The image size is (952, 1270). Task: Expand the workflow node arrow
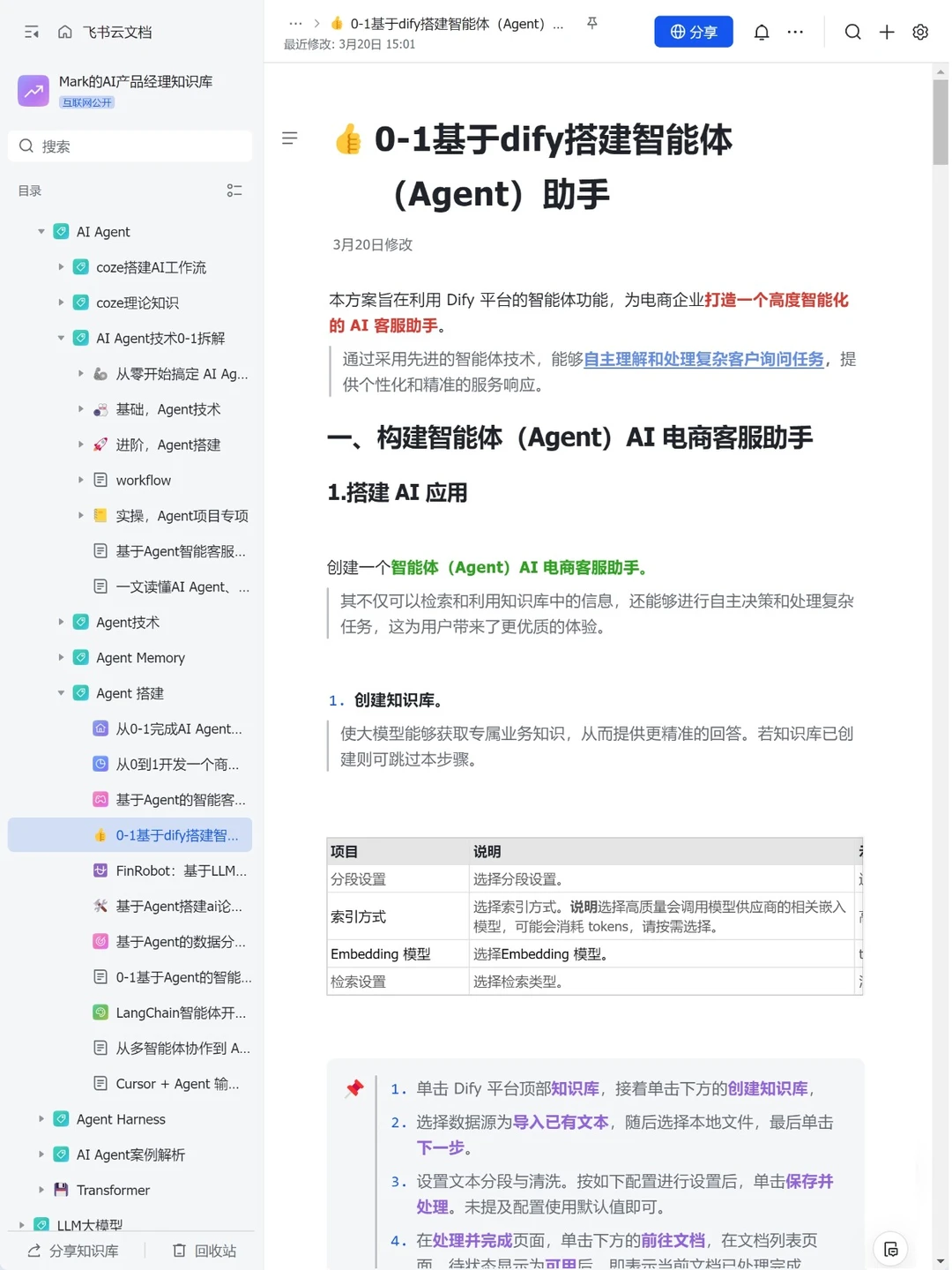click(80, 480)
